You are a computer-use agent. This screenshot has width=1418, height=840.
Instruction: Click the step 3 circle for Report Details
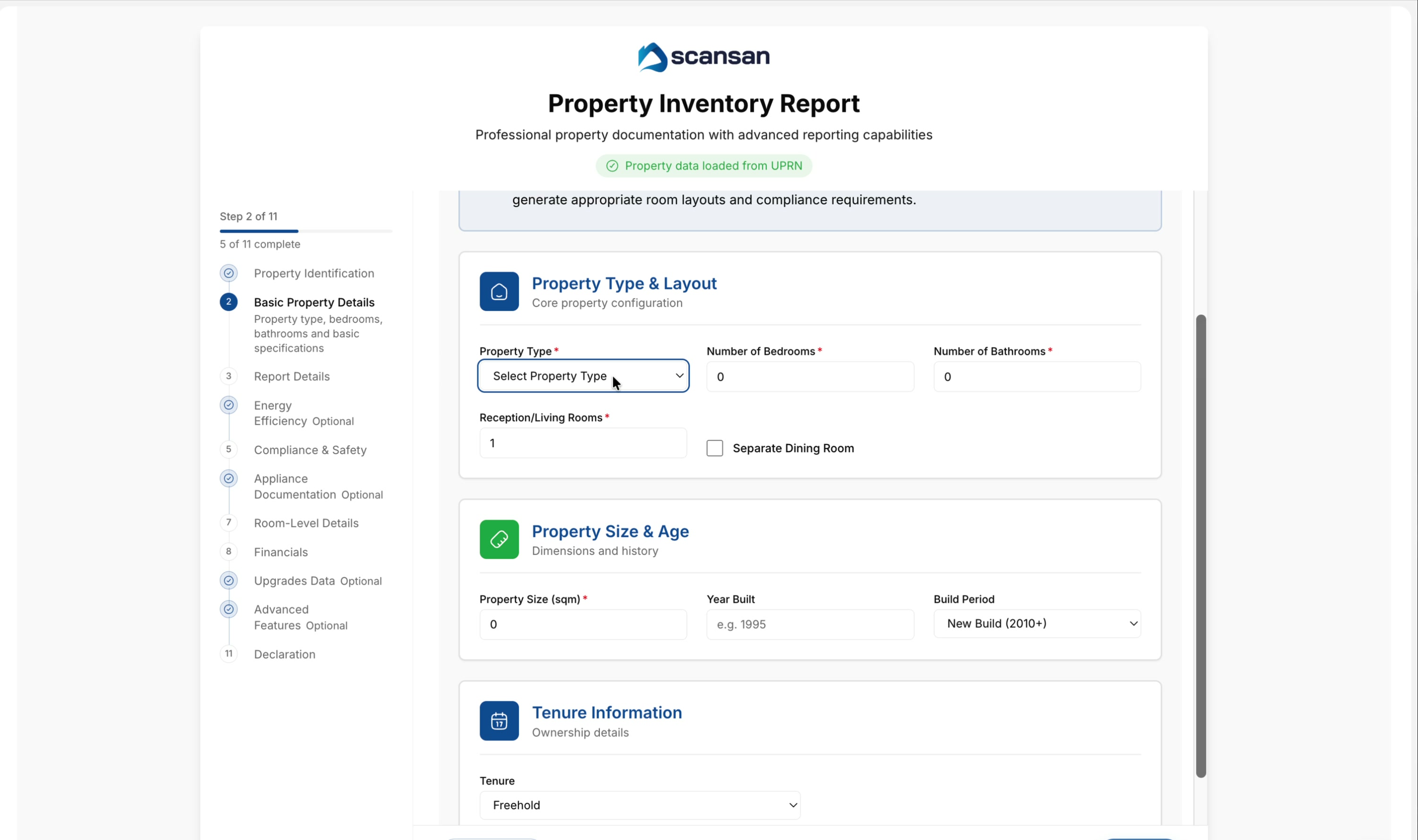(229, 376)
